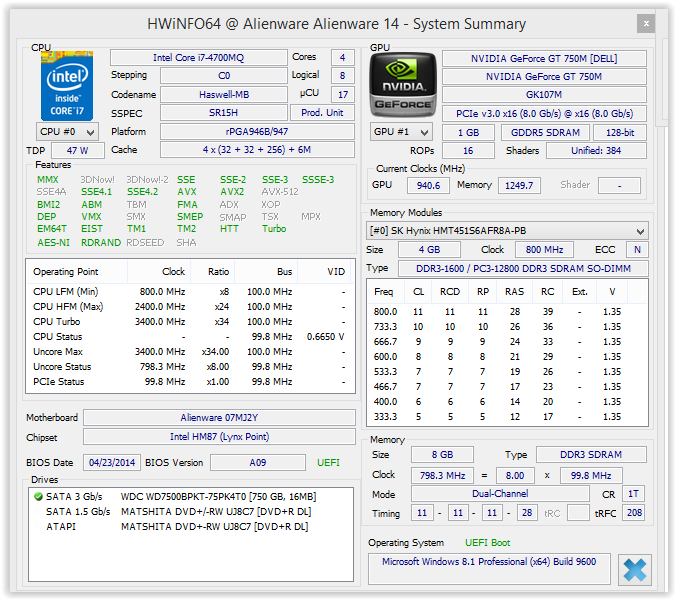Image resolution: width=676 pixels, height=600 pixels.
Task: Select the 800.0 frequency timing row
Action: click(507, 312)
